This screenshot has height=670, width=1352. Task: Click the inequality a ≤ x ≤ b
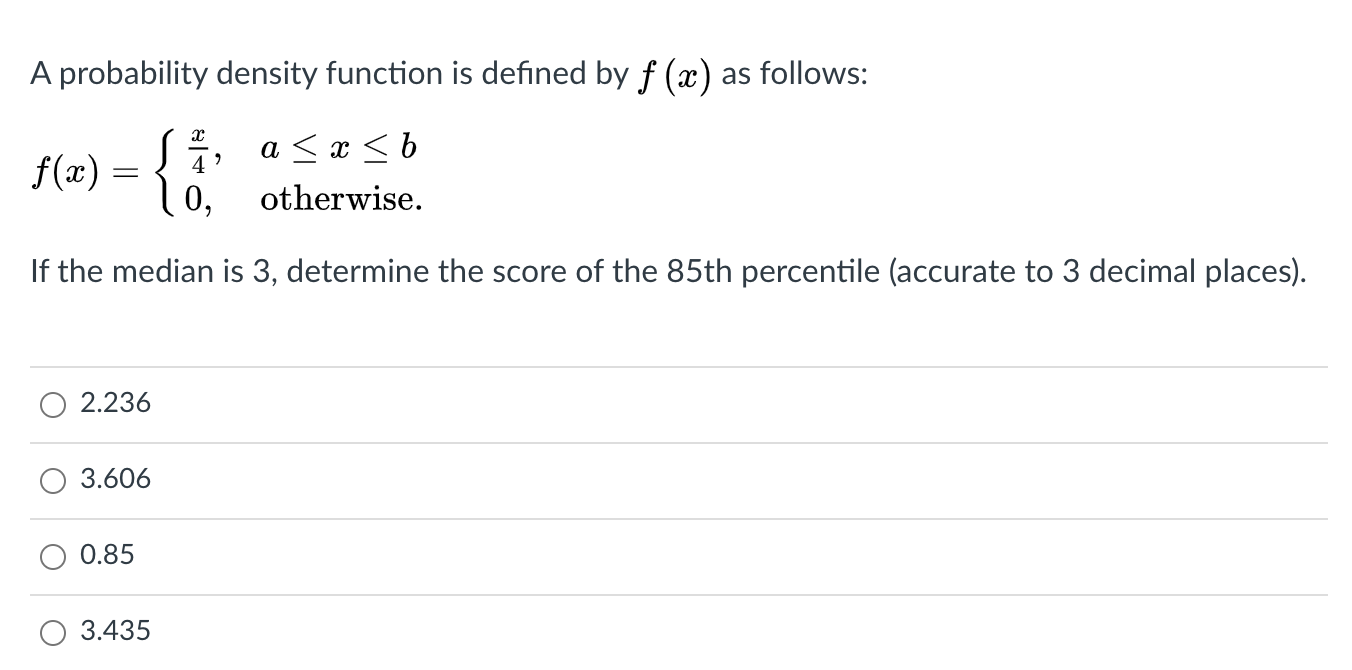tap(339, 147)
